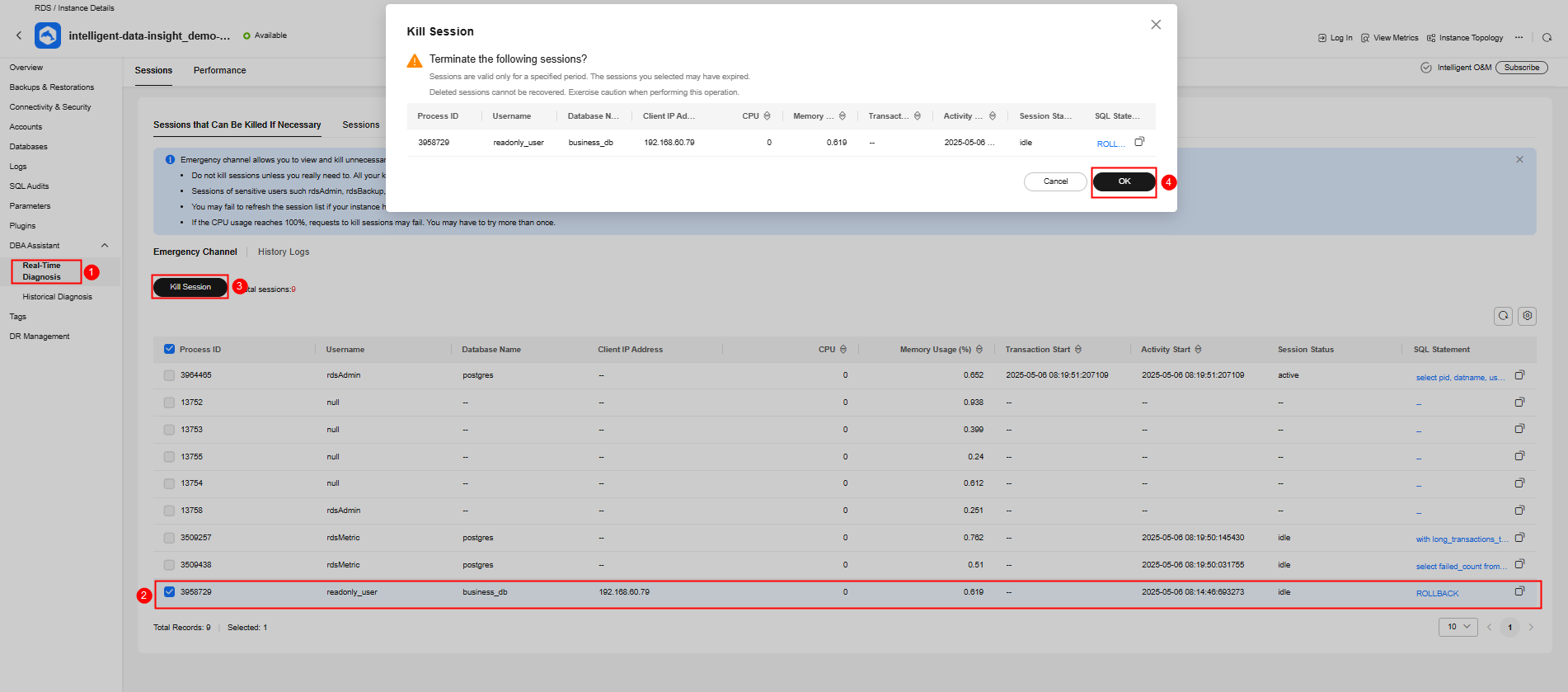Copy the SQL statement for process 3964465
This screenshot has width=1568, height=692.
[1519, 375]
